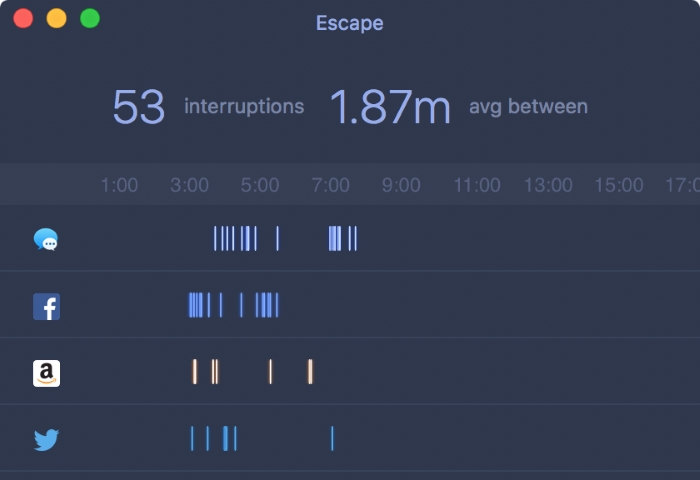This screenshot has width=700, height=480.
Task: Click the 53 interruptions count
Action: 138,107
